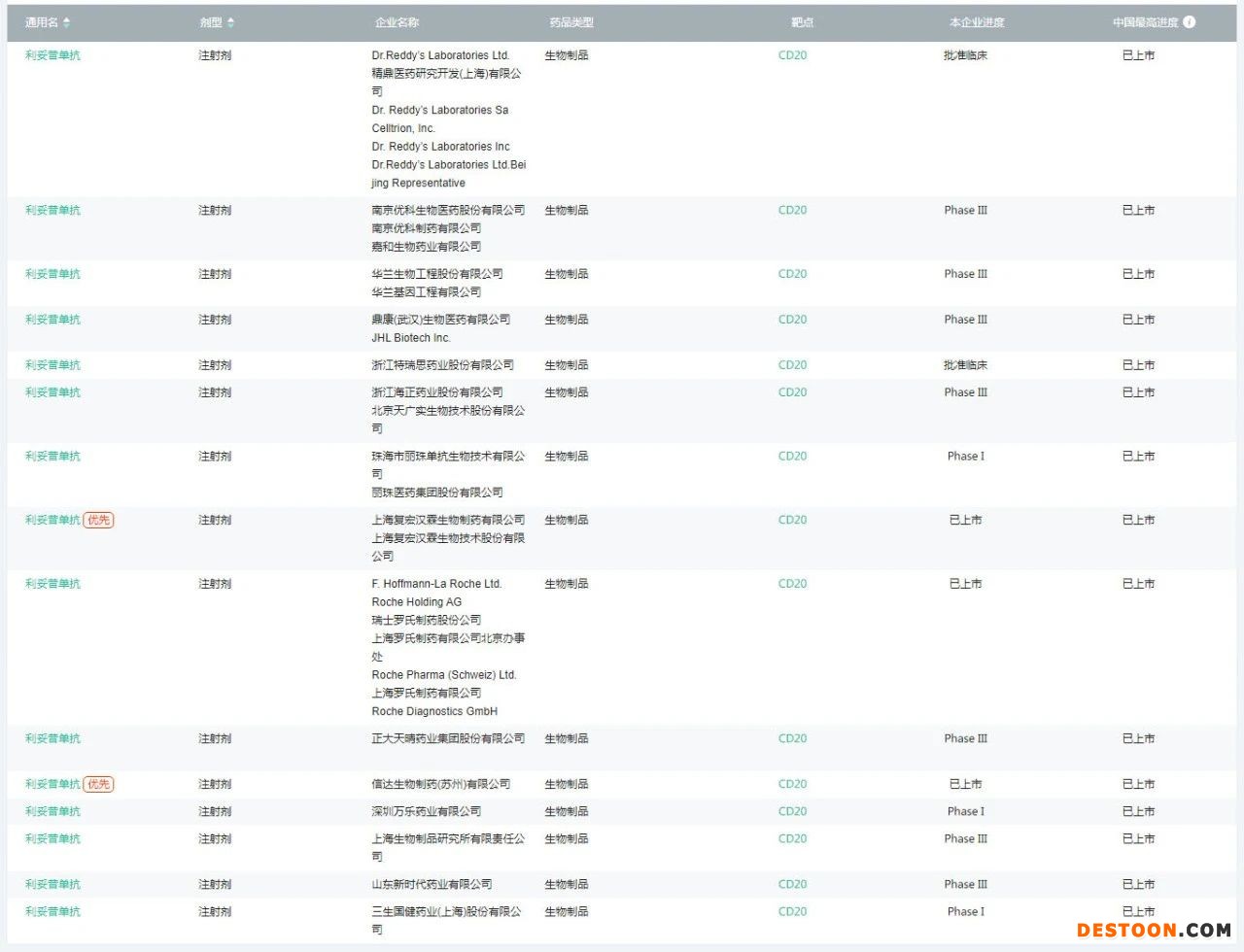Click the 本企业进度 column header
This screenshot has height=952, width=1244.
coord(976,22)
